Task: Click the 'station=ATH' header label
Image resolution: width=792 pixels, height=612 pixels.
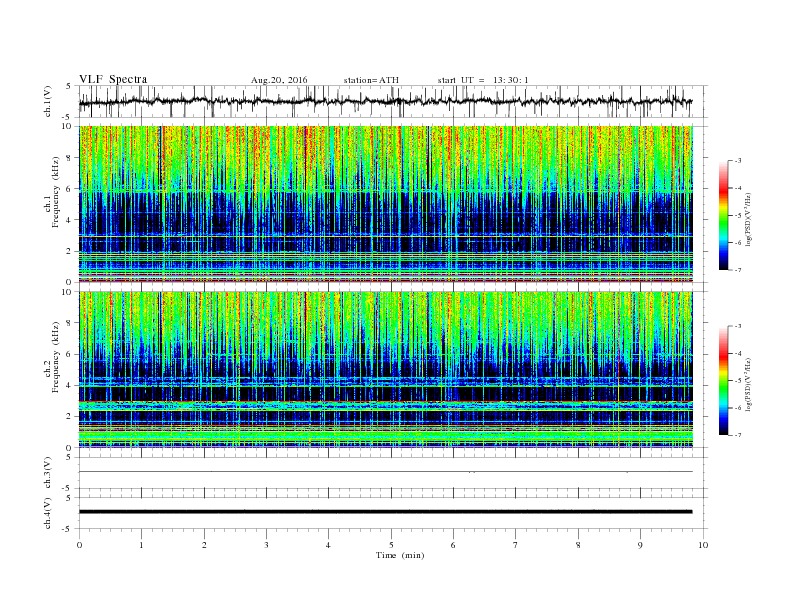Action: click(371, 80)
